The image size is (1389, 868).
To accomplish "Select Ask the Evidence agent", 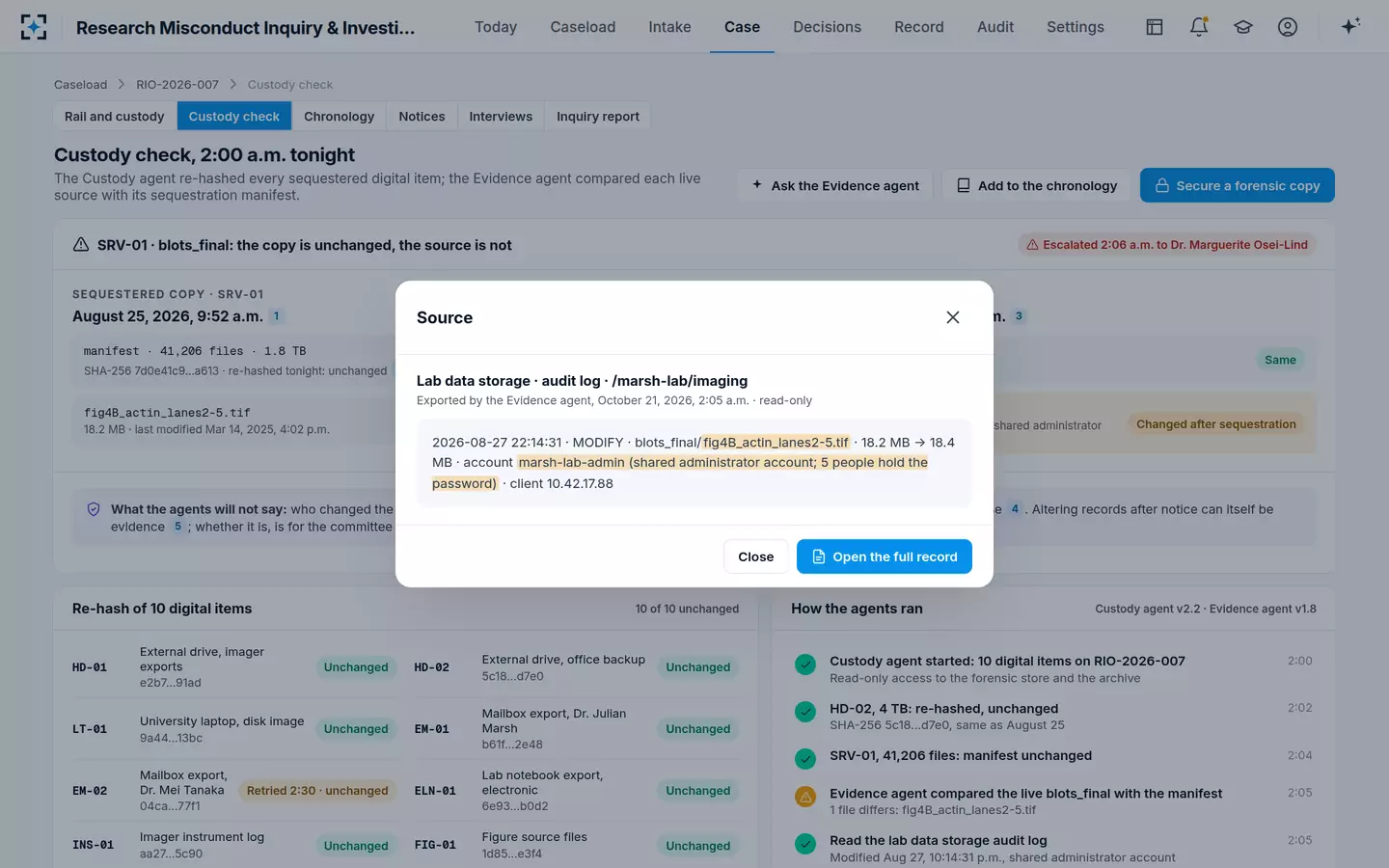I will tap(834, 185).
